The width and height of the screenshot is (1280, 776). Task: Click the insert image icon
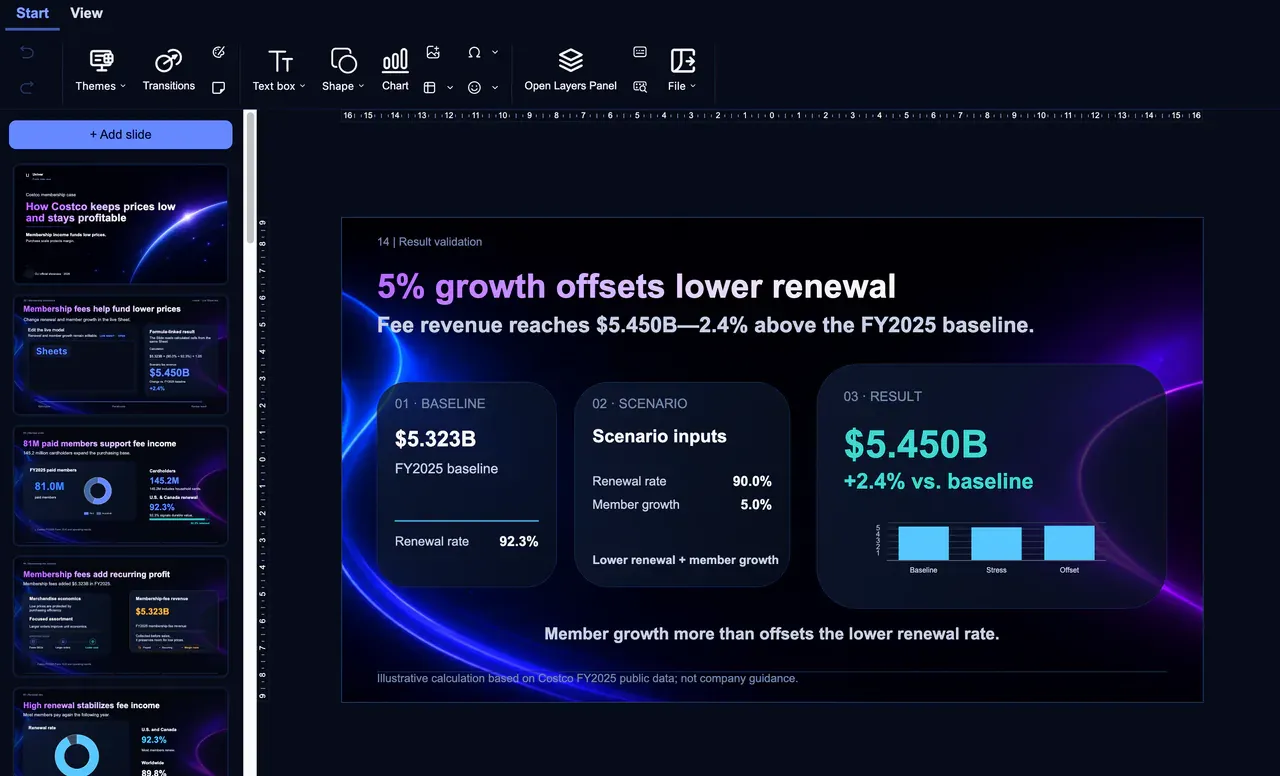click(433, 52)
